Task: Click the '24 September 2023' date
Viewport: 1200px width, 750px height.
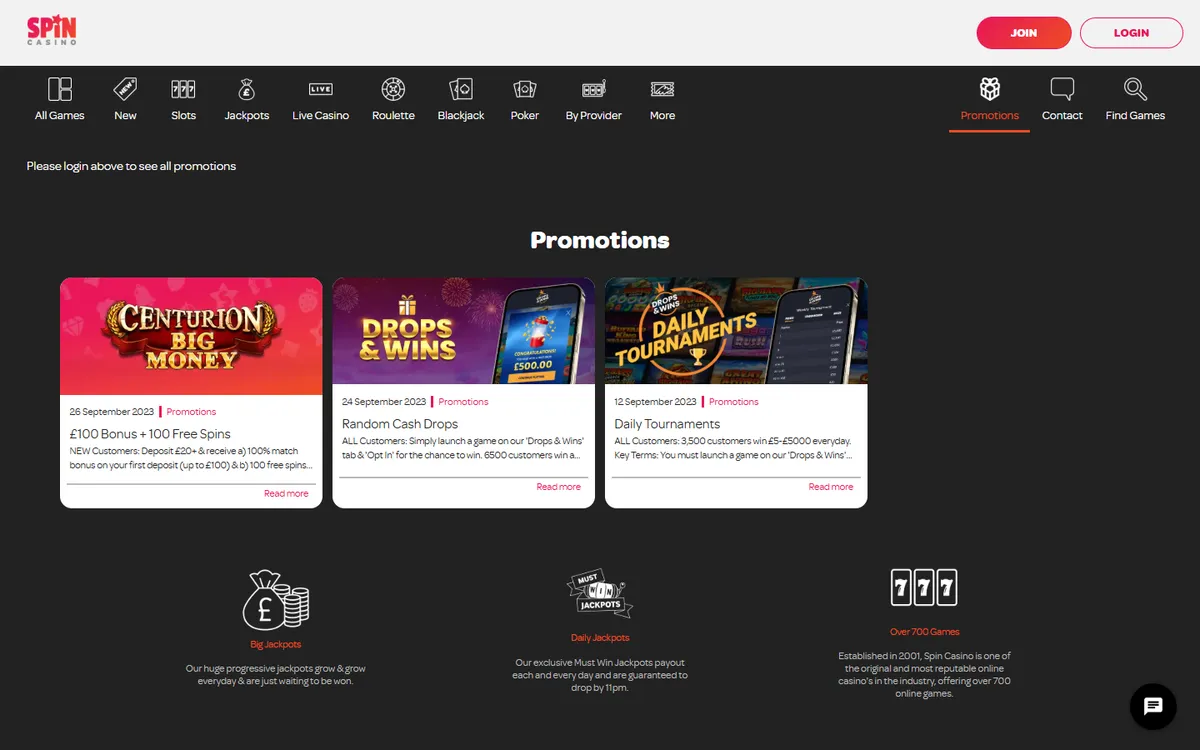Action: click(x=385, y=402)
